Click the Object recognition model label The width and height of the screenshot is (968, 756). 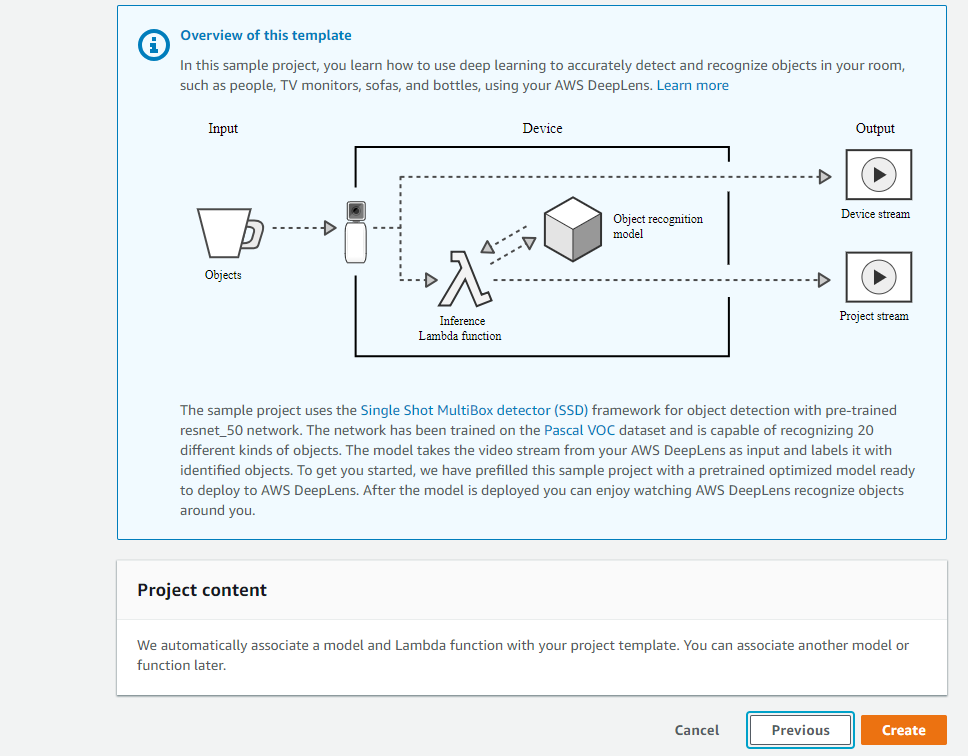coord(657,226)
